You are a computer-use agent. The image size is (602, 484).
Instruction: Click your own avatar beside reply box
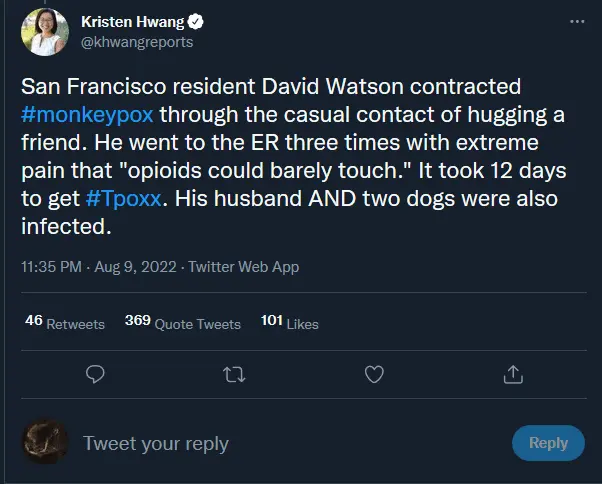point(45,442)
